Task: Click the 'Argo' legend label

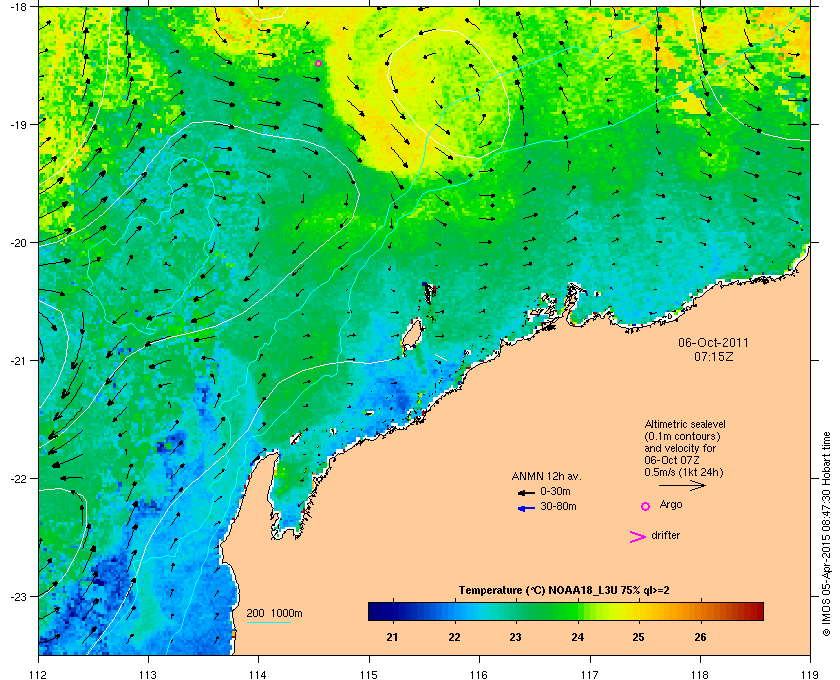Action: click(x=671, y=504)
